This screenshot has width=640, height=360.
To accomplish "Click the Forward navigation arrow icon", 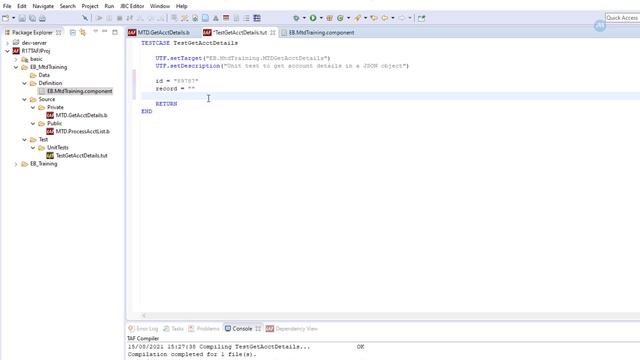I will [402, 18].
